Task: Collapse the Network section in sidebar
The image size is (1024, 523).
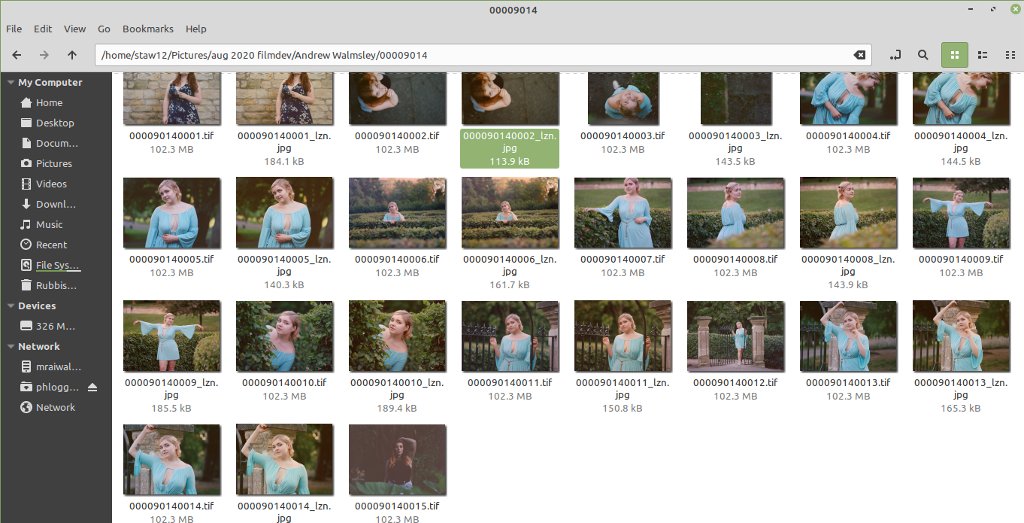Action: pyautogui.click(x=10, y=347)
